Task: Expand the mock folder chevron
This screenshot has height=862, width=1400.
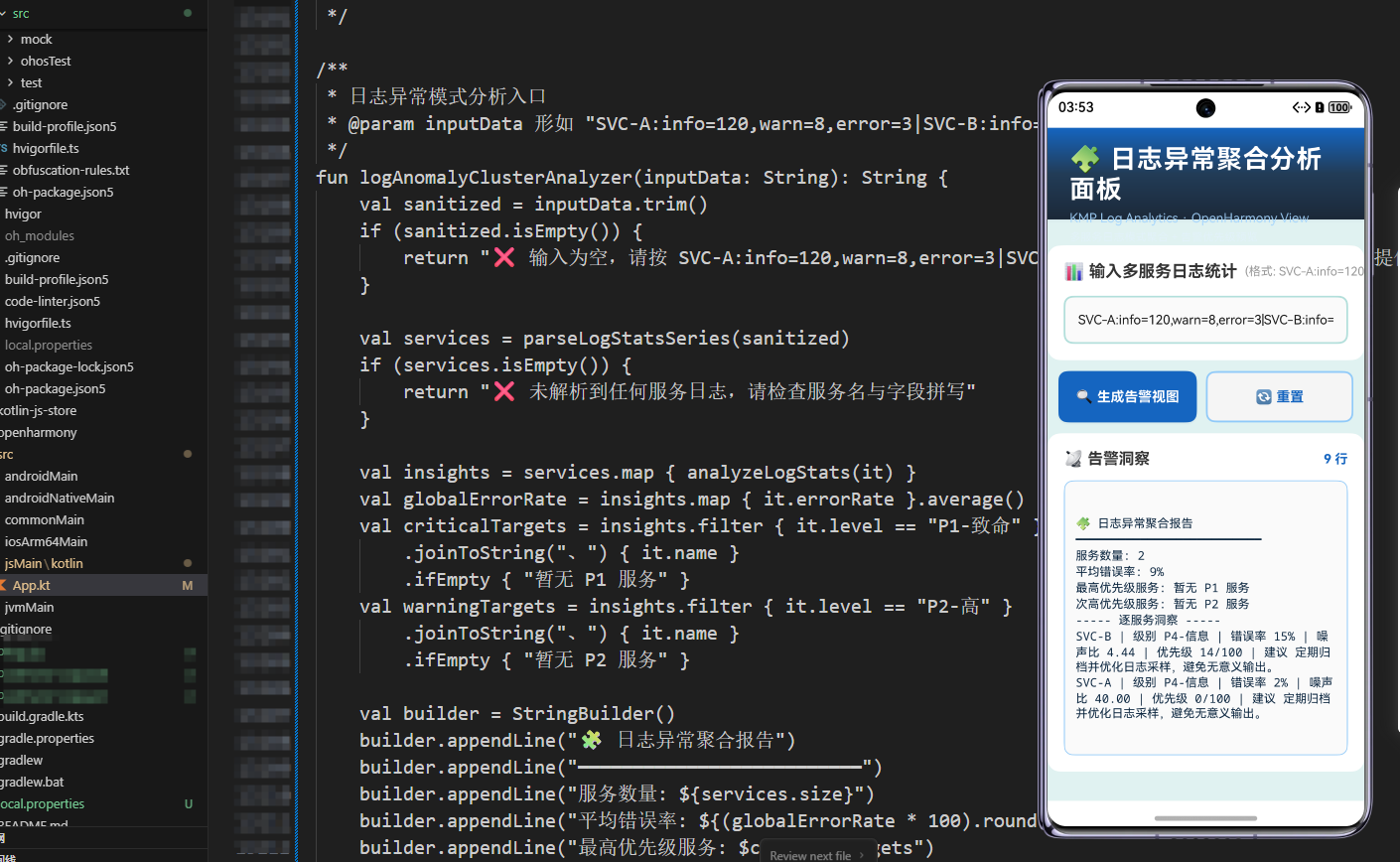Action: click(10, 39)
